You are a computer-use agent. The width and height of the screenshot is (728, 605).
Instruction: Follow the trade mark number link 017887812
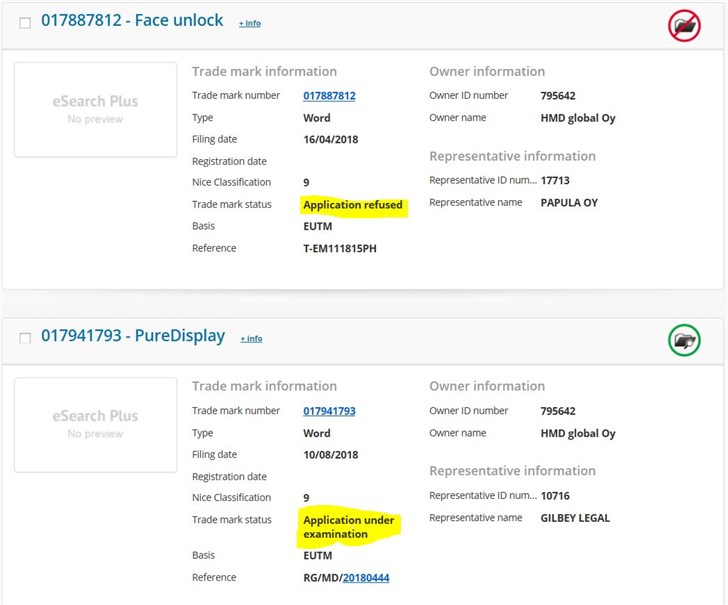click(x=329, y=96)
